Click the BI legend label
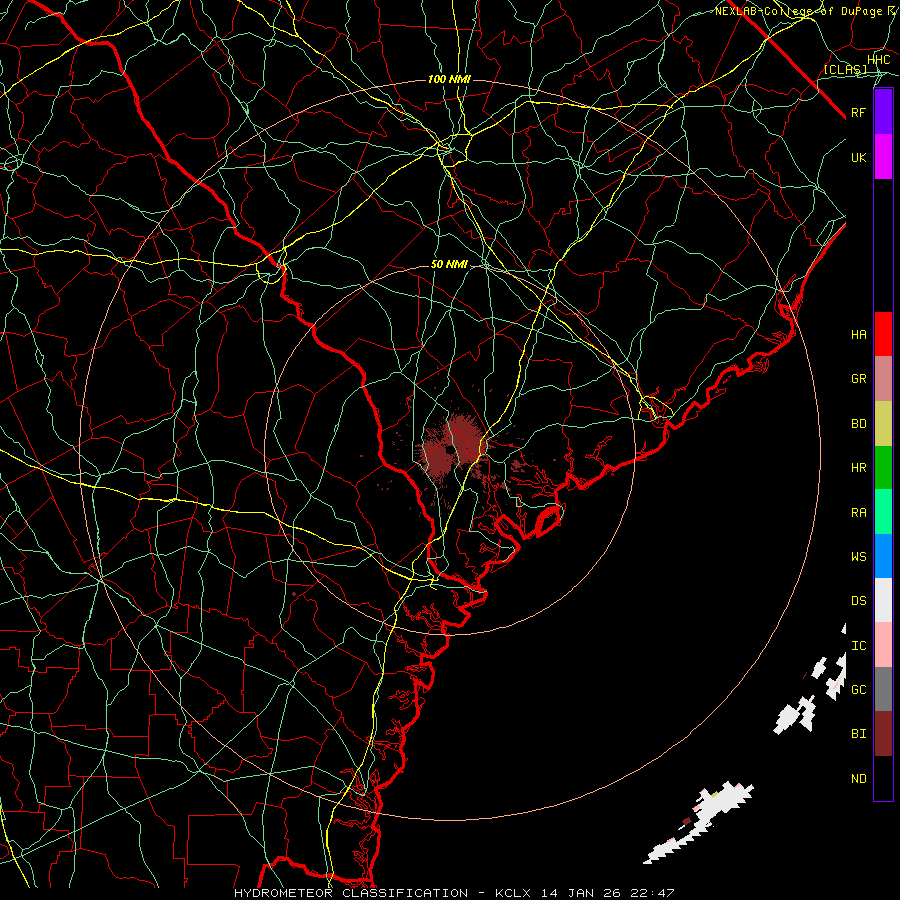 (859, 734)
